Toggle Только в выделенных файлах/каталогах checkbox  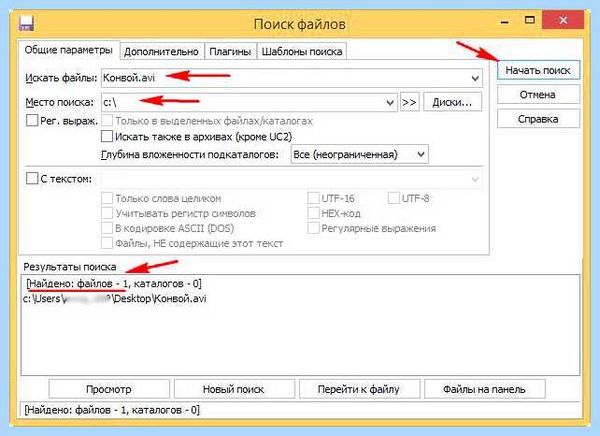point(107,121)
